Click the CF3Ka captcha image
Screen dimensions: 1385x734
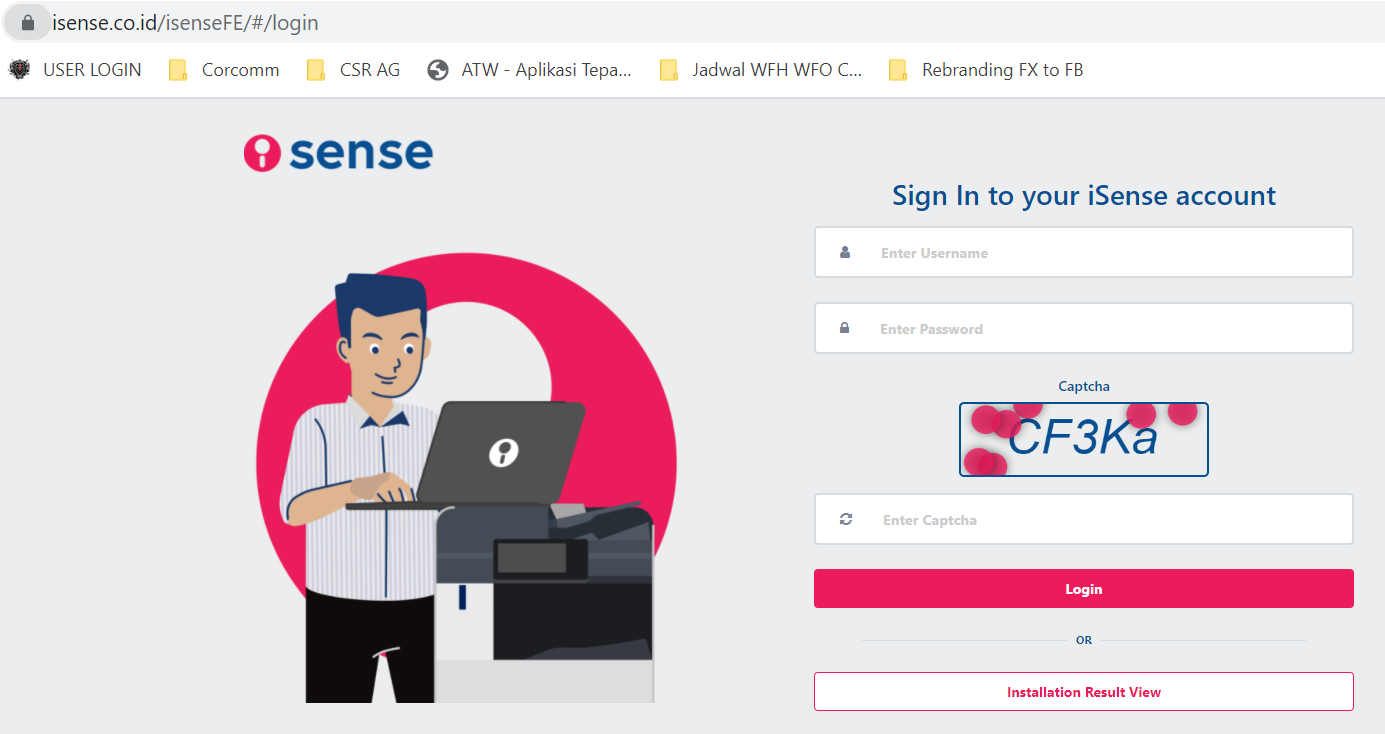pyautogui.click(x=1083, y=439)
